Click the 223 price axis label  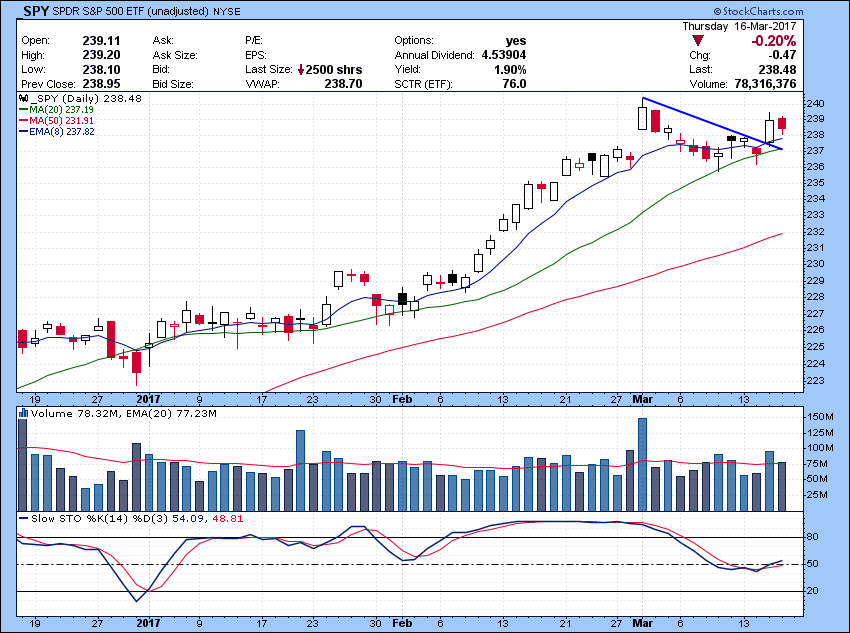coord(816,381)
